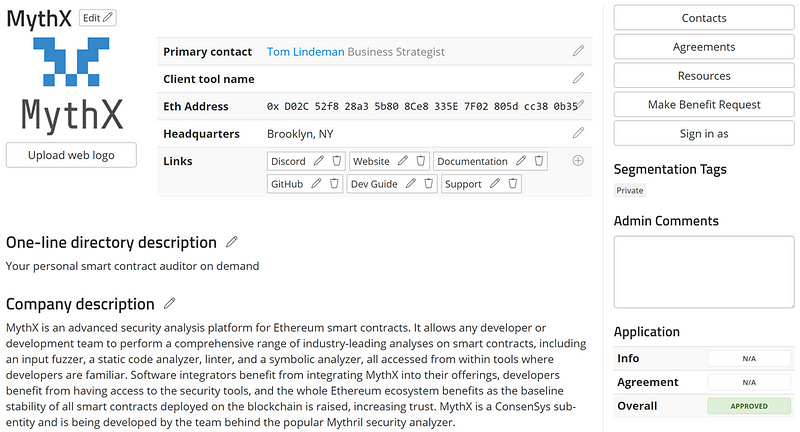Screen dimensions: 800x432
Task: Edit the one-line directory description pencil
Action: 232,241
